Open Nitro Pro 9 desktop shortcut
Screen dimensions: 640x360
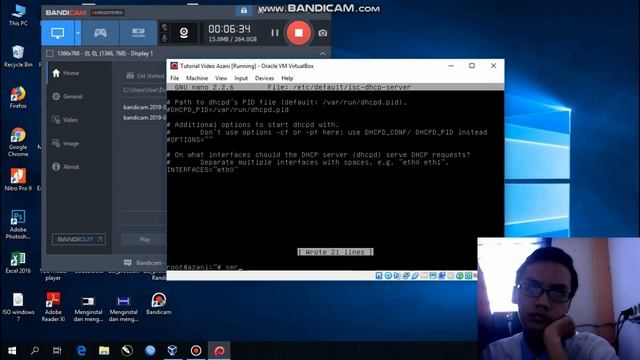point(18,180)
